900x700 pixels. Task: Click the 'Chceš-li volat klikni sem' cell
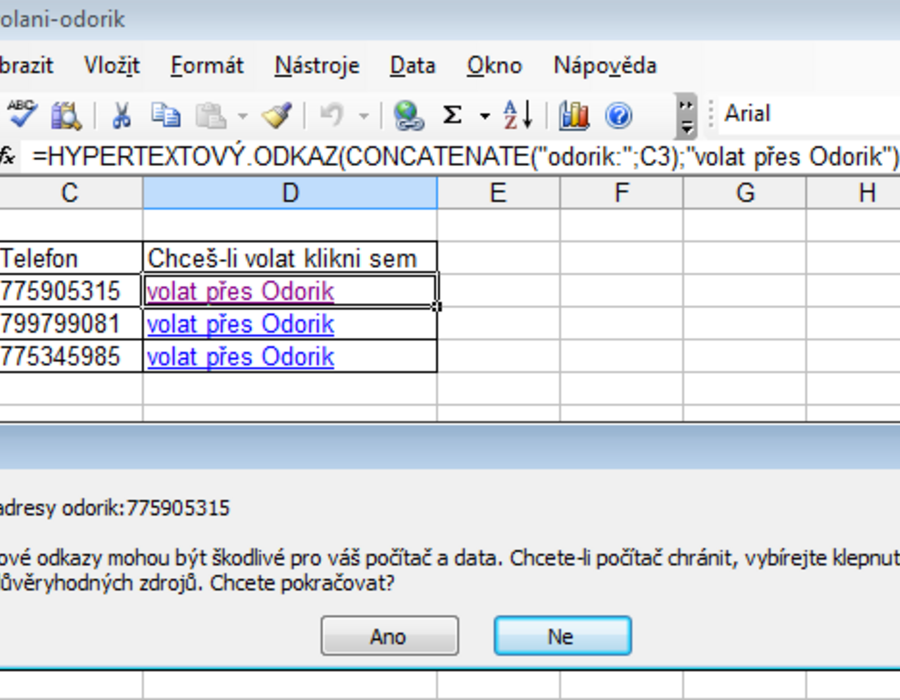pyautogui.click(x=290, y=258)
